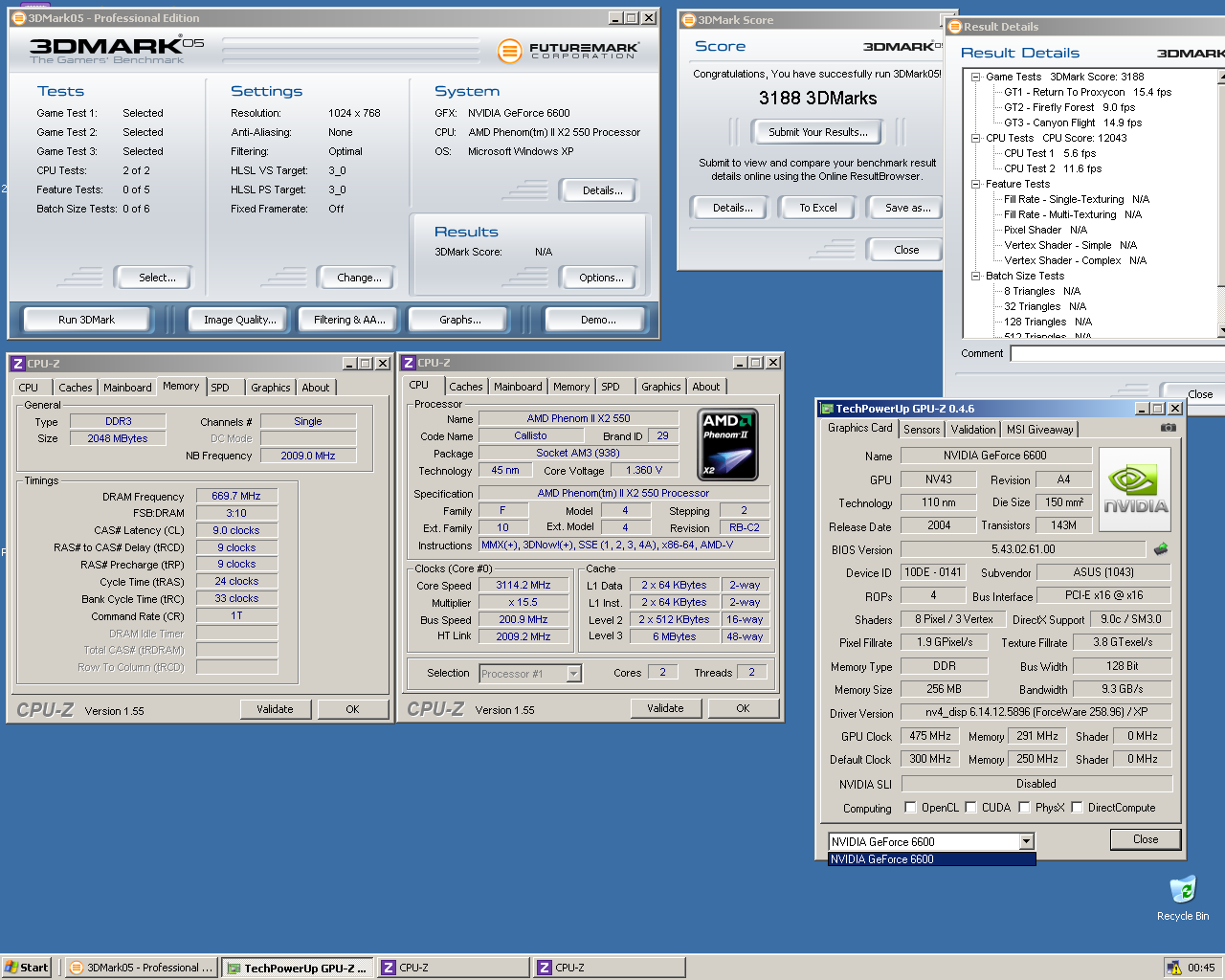Image resolution: width=1225 pixels, height=980 pixels.
Task: Enable the CUDA checkbox in GPU-Z
Action: pyautogui.click(x=970, y=807)
